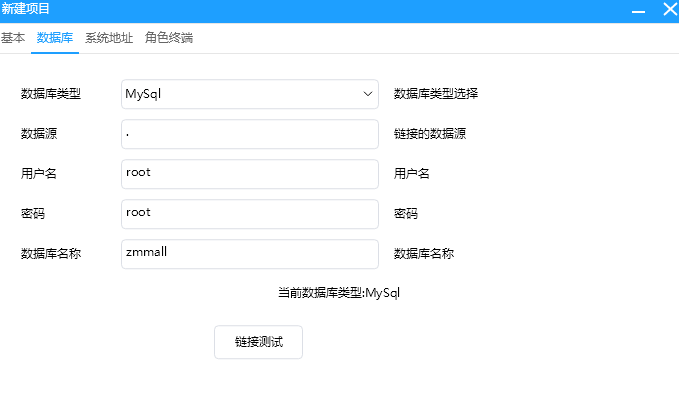The image size is (679, 410).
Task: Open the 数据库类型 MySql dropdown
Action: 250,94
